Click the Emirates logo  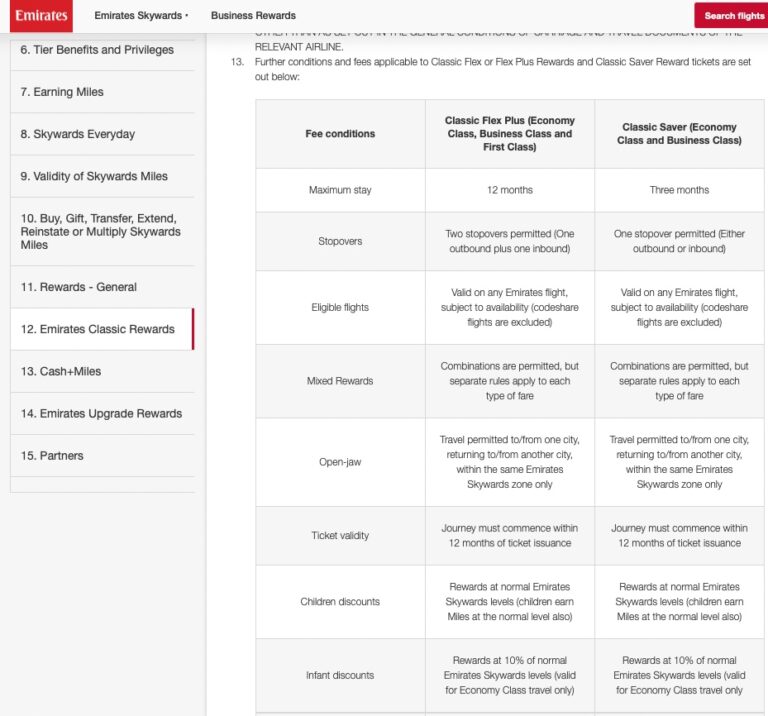click(x=41, y=15)
